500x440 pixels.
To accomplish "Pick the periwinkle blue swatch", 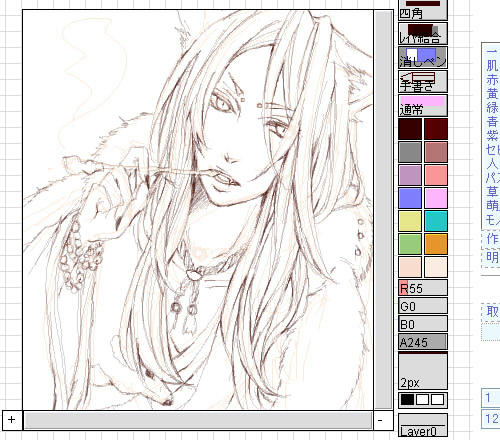I will coord(410,198).
